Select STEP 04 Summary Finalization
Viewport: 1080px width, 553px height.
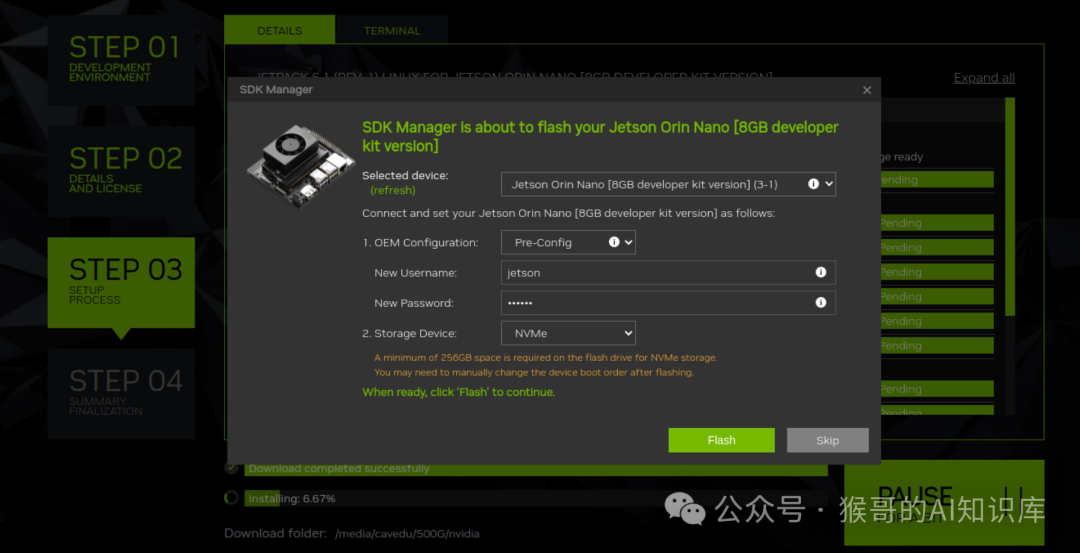point(121,394)
